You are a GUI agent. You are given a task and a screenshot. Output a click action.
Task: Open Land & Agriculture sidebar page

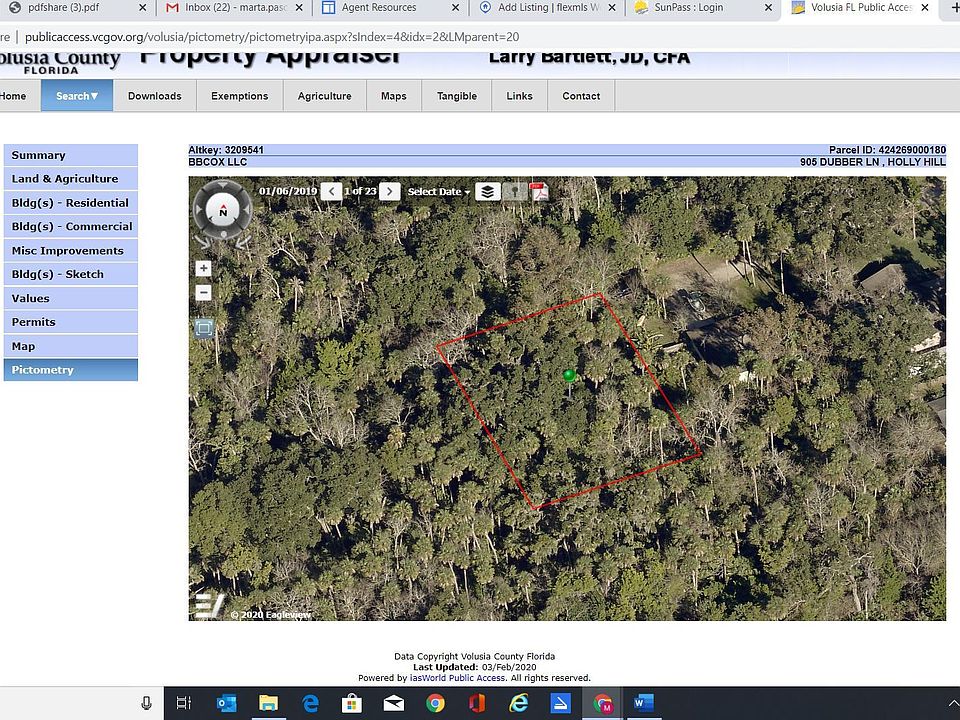71,179
